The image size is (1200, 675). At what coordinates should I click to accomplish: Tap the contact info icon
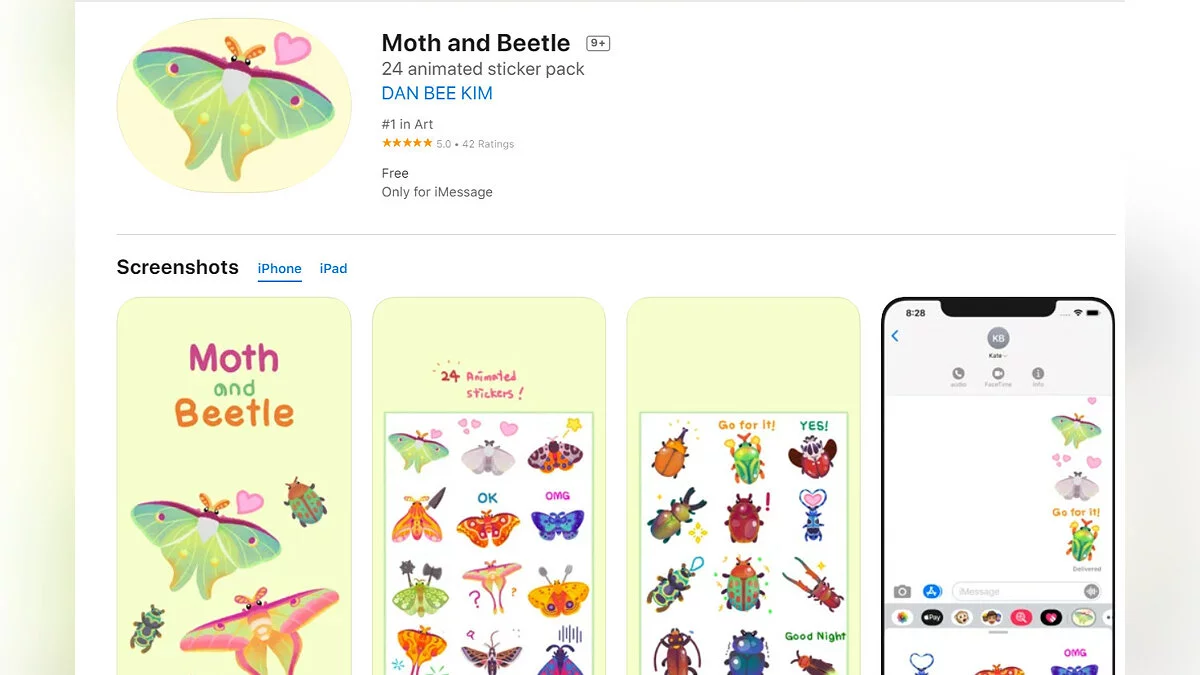click(1037, 374)
